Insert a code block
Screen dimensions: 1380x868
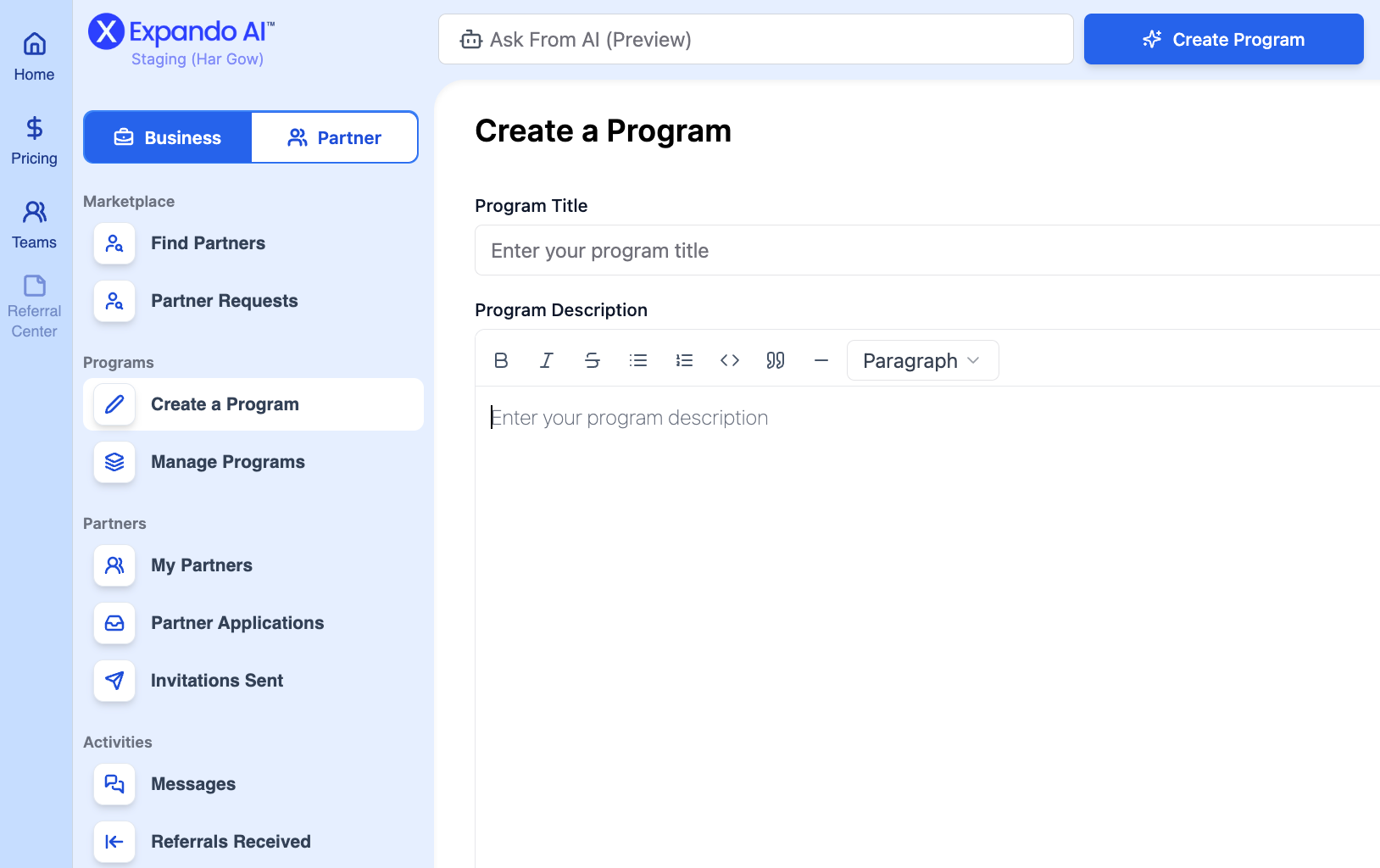coord(730,360)
